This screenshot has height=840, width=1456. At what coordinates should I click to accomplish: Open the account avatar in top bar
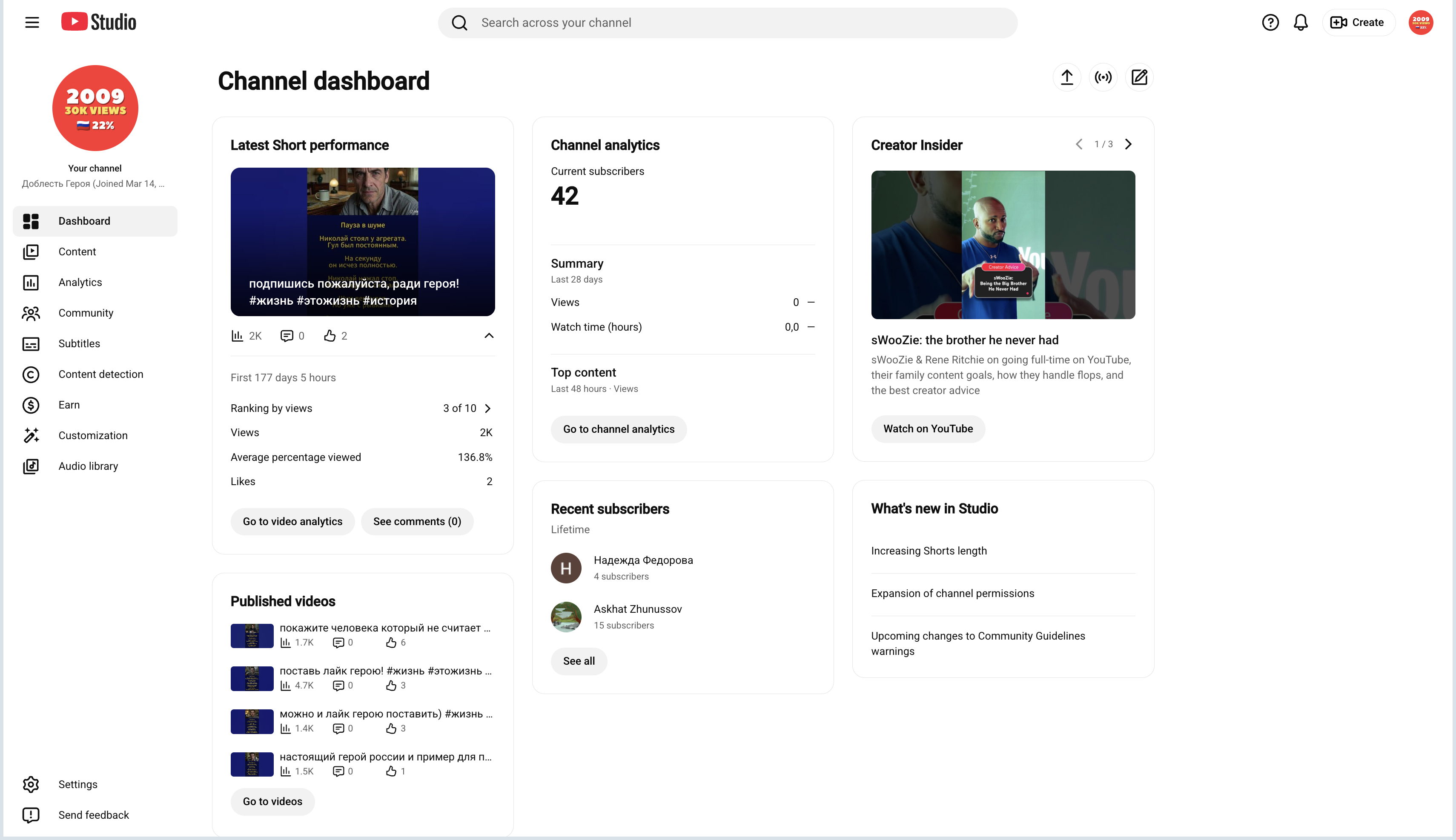[1421, 23]
